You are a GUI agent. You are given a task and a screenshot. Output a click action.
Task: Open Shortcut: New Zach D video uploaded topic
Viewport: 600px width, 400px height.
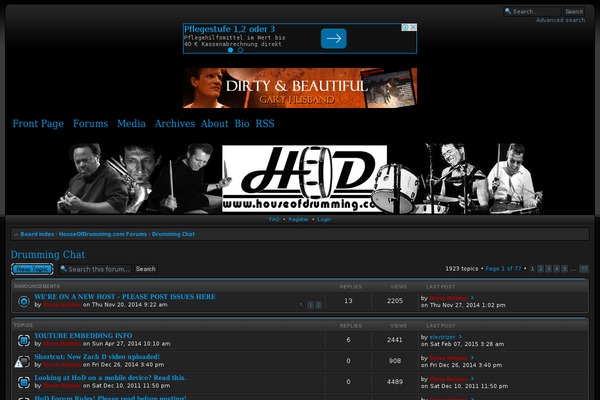[97, 357]
